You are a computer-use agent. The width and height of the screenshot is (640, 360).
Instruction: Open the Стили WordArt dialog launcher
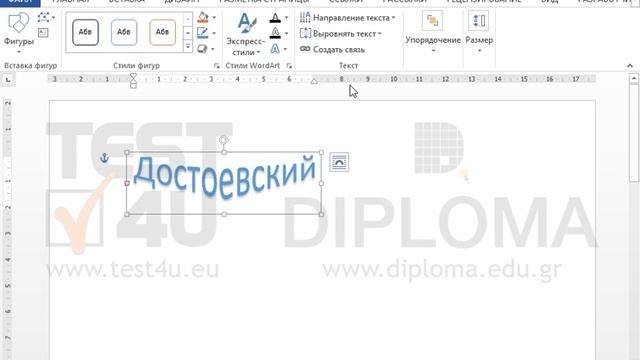(289, 66)
